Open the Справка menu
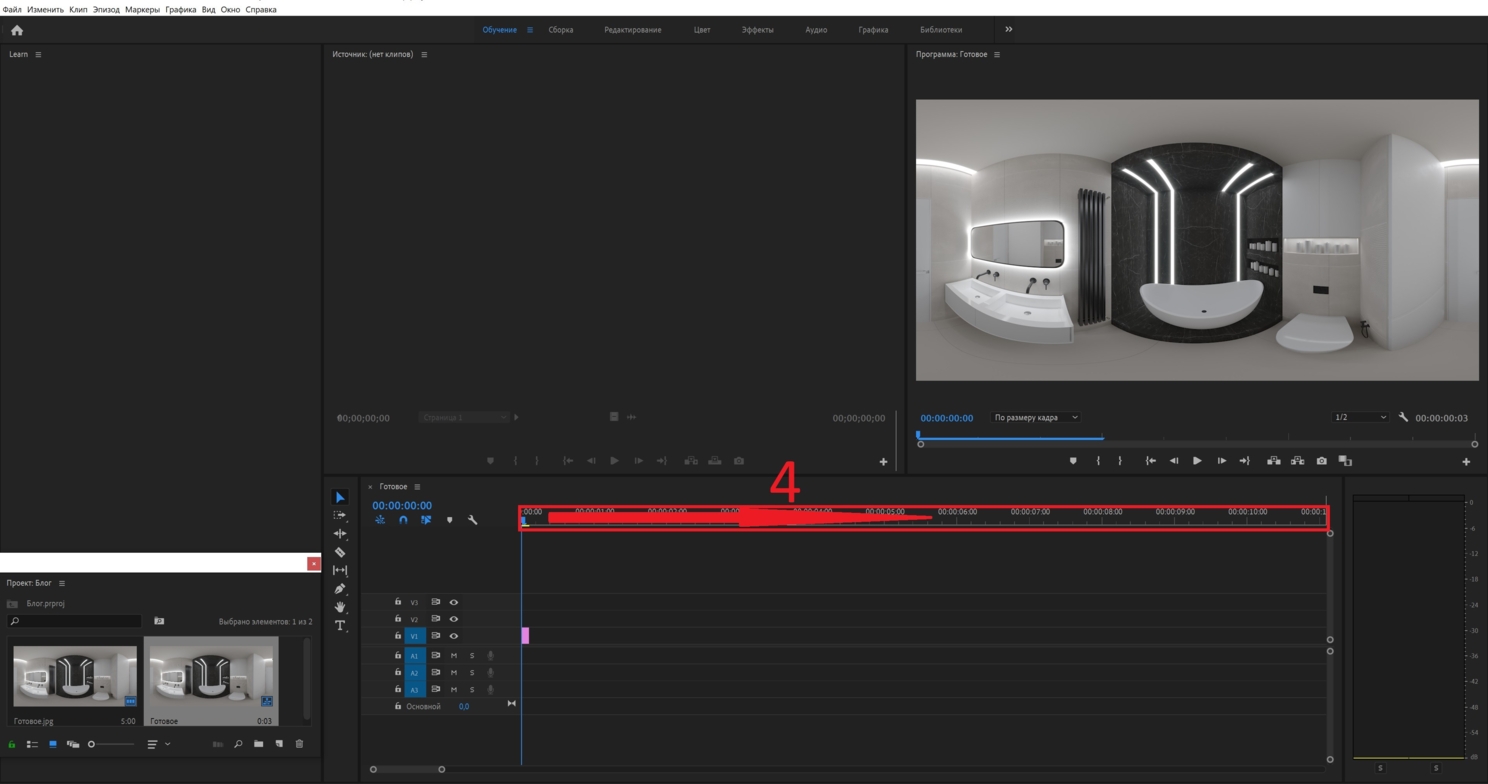Image resolution: width=1488 pixels, height=784 pixels. [x=261, y=9]
